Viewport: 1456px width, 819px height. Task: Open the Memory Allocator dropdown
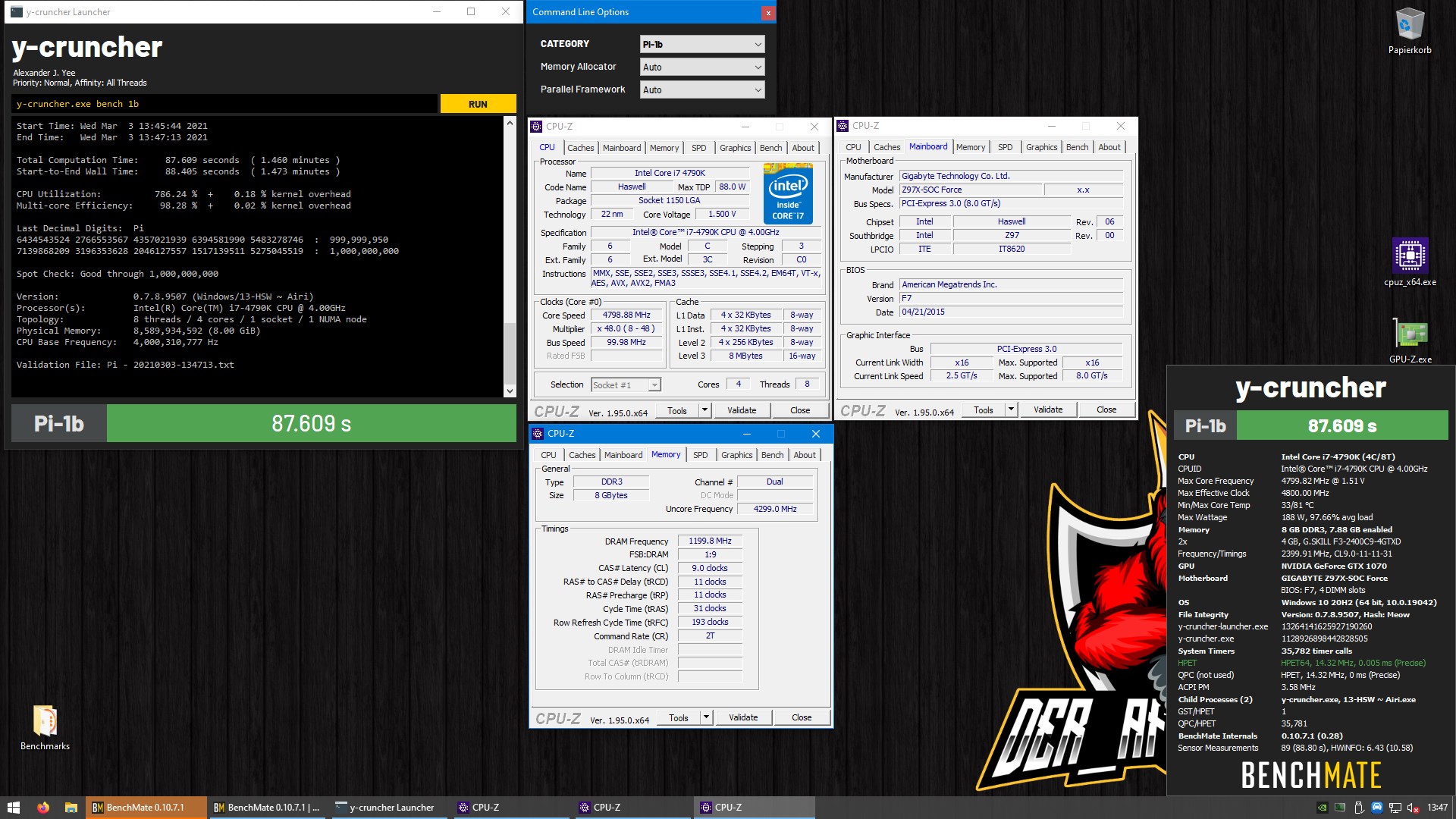coord(702,67)
